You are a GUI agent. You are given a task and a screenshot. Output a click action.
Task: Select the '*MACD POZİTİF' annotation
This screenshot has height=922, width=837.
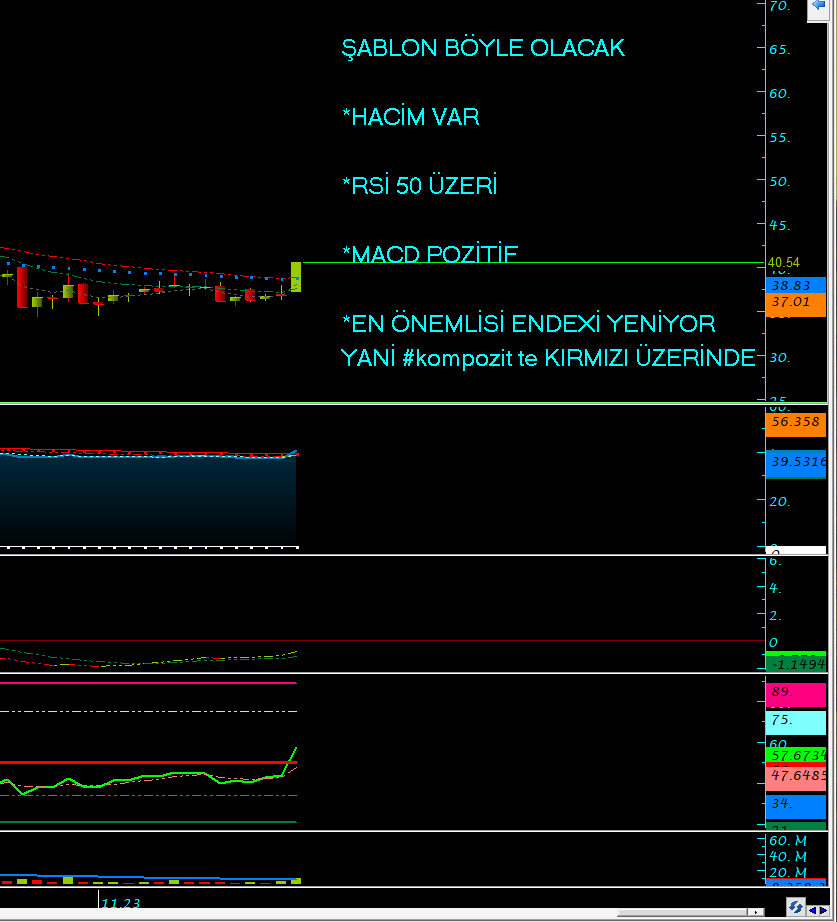click(x=430, y=253)
